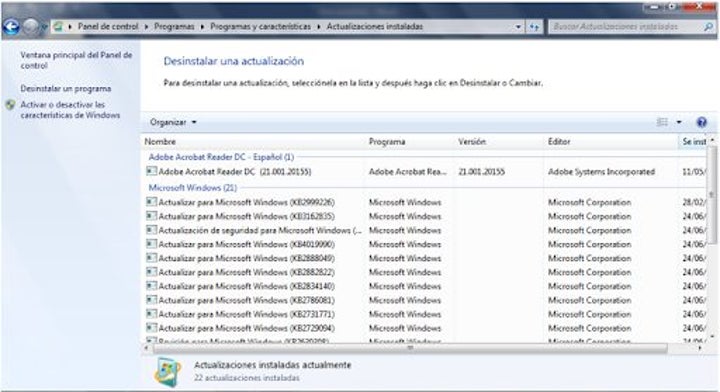The height and width of the screenshot is (392, 720).
Task: Click the installed updates icon in details pane
Action: point(168,372)
